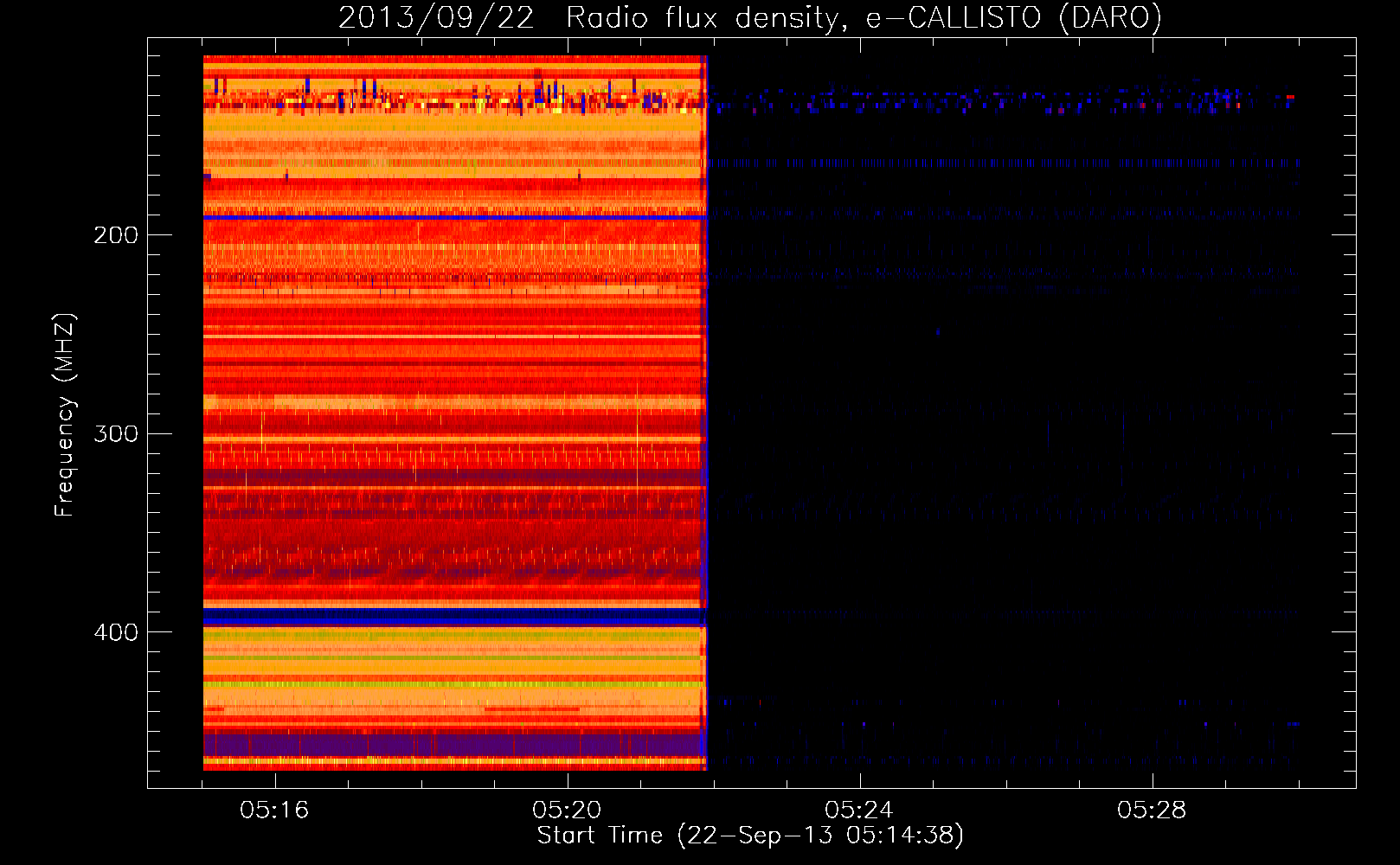This screenshot has width=1400, height=865.
Task: Click the 200 frequency tick label
Action: click(116, 234)
